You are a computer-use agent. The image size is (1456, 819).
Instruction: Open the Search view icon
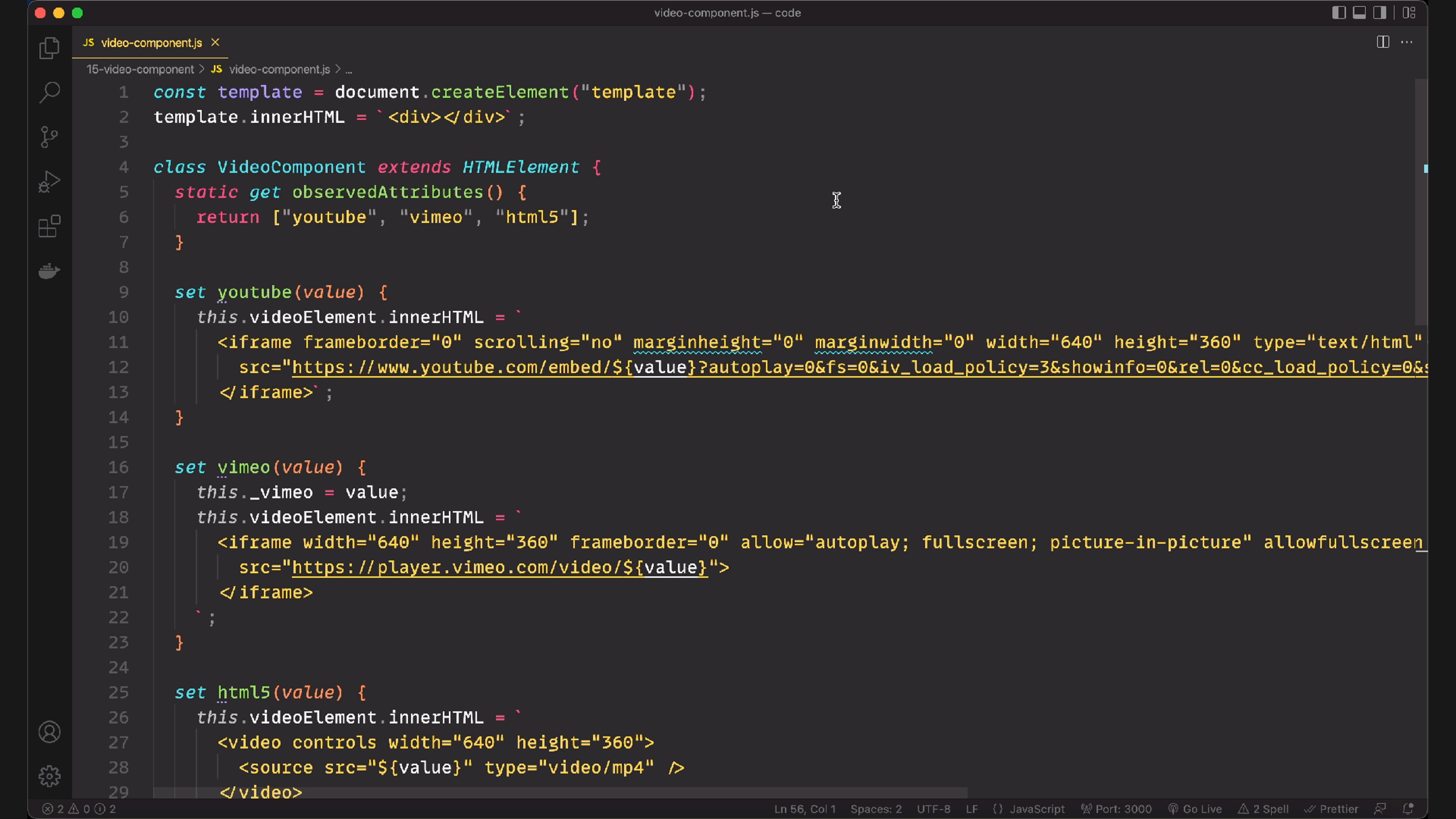click(x=49, y=92)
